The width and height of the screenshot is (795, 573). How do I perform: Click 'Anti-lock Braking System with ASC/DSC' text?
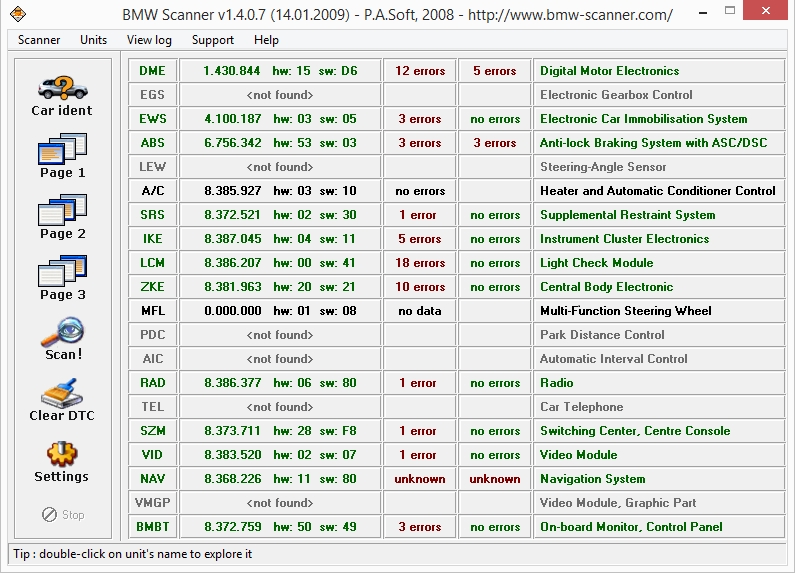coord(654,142)
